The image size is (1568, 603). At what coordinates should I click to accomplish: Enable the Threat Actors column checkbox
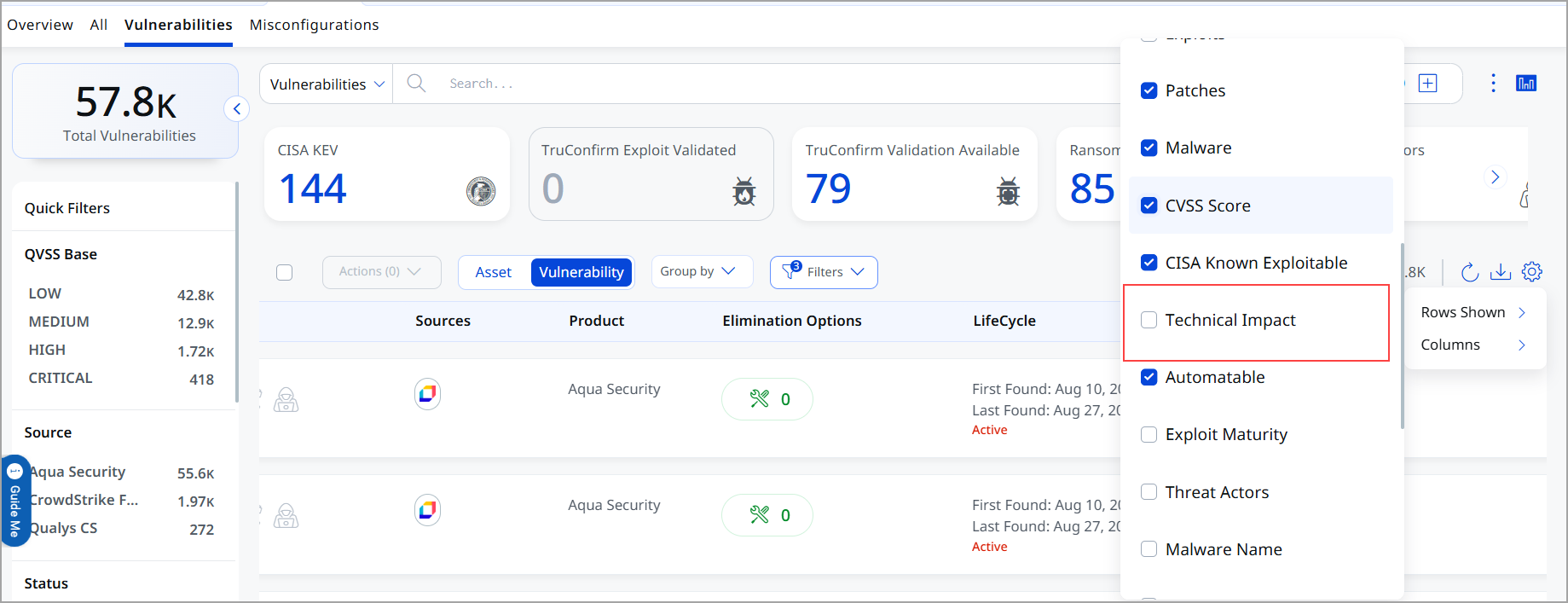[x=1149, y=492]
